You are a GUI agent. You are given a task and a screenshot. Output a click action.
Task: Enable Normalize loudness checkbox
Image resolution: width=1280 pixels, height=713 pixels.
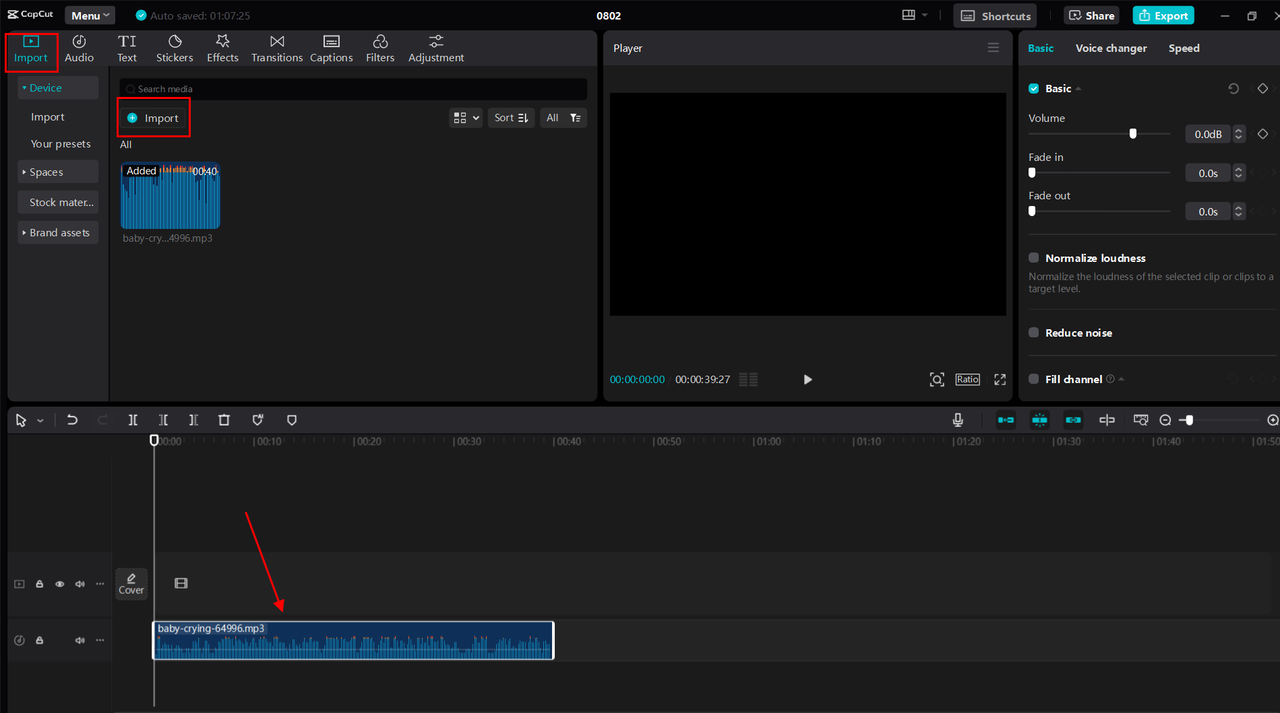pyautogui.click(x=1034, y=258)
